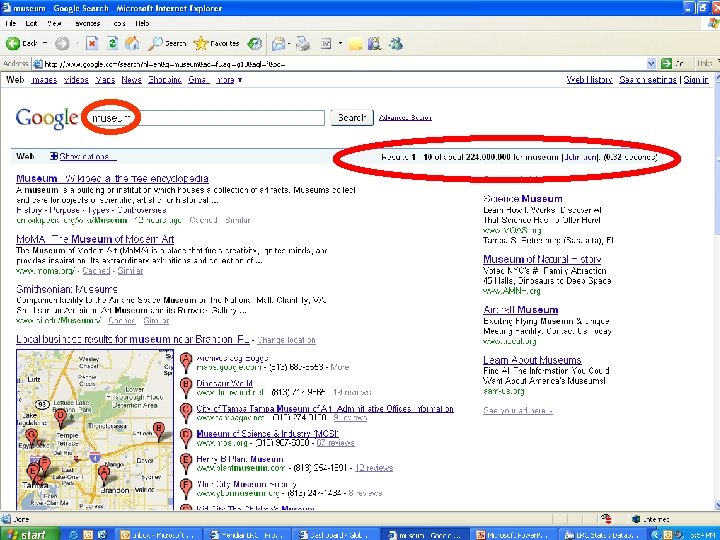Viewport: 720px width, 540px height.
Task: Expand the Google 'more' dropdown
Action: (x=229, y=80)
